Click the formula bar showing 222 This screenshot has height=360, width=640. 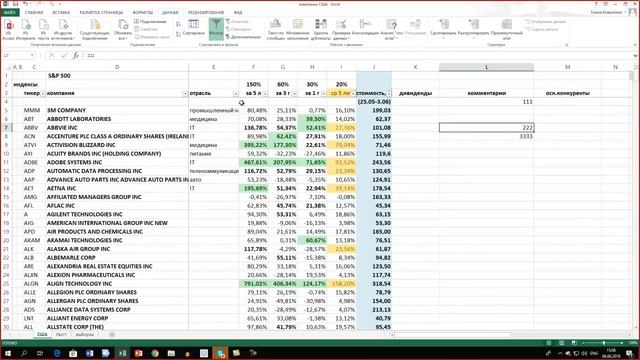point(359,55)
